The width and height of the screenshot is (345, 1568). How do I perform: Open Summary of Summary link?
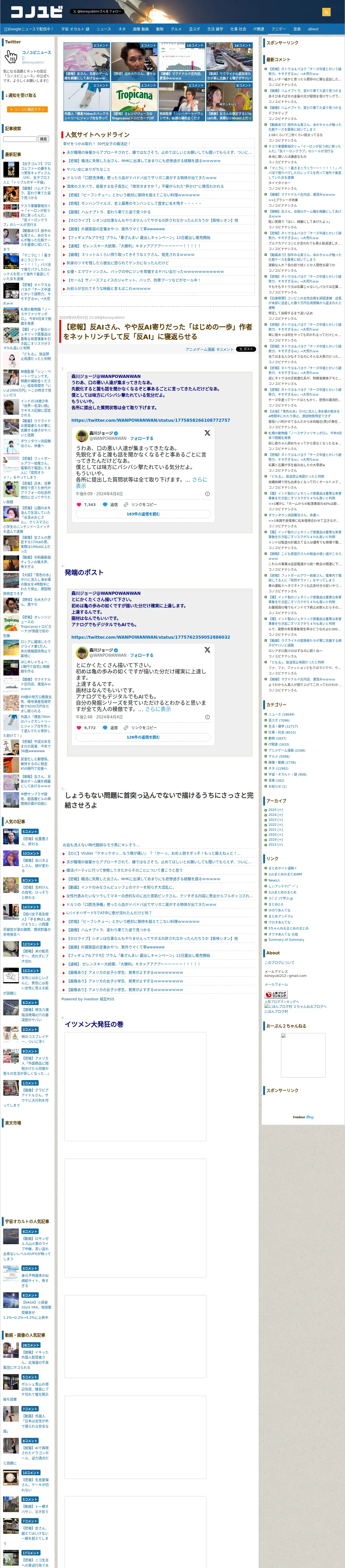point(286,940)
